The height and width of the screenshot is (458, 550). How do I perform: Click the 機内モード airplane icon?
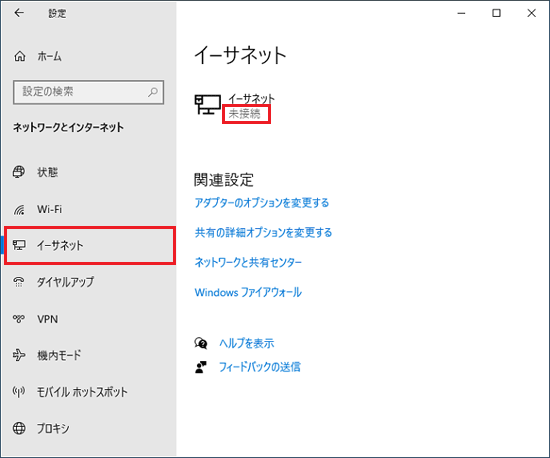[19, 355]
